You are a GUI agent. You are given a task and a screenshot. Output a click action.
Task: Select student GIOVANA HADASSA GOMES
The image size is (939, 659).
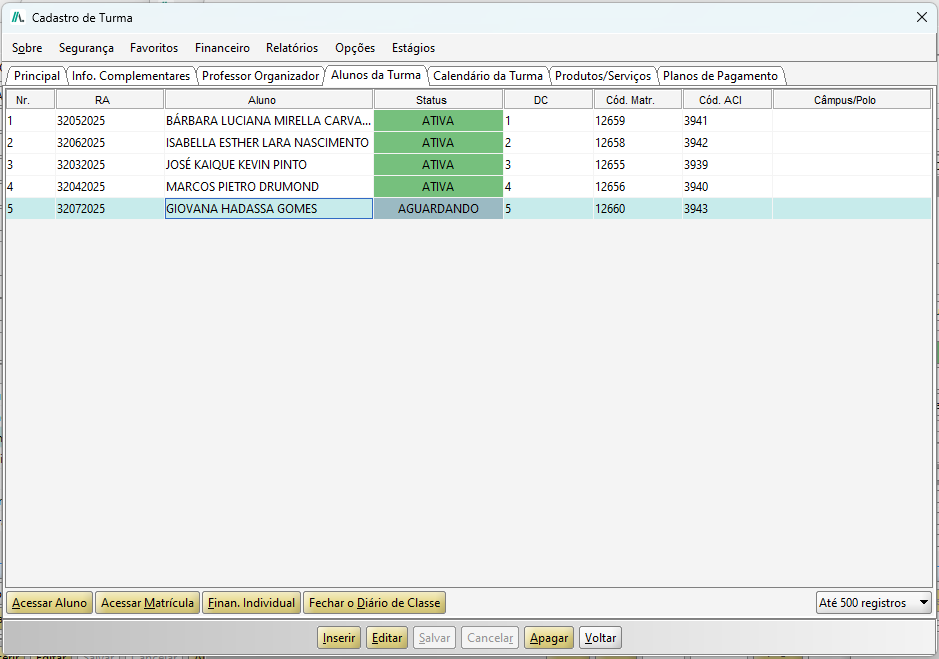coord(268,208)
